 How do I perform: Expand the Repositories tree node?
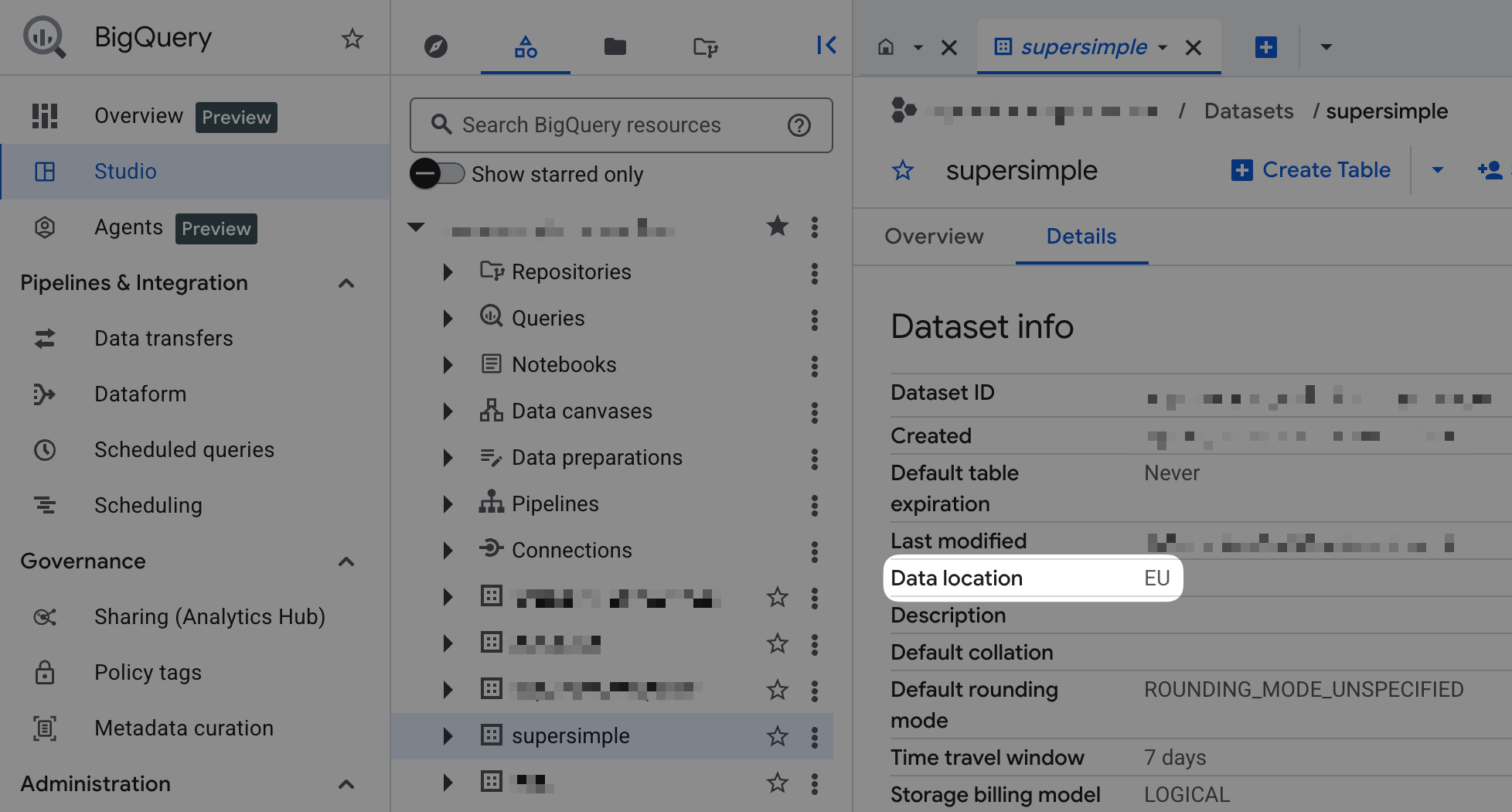pos(448,272)
